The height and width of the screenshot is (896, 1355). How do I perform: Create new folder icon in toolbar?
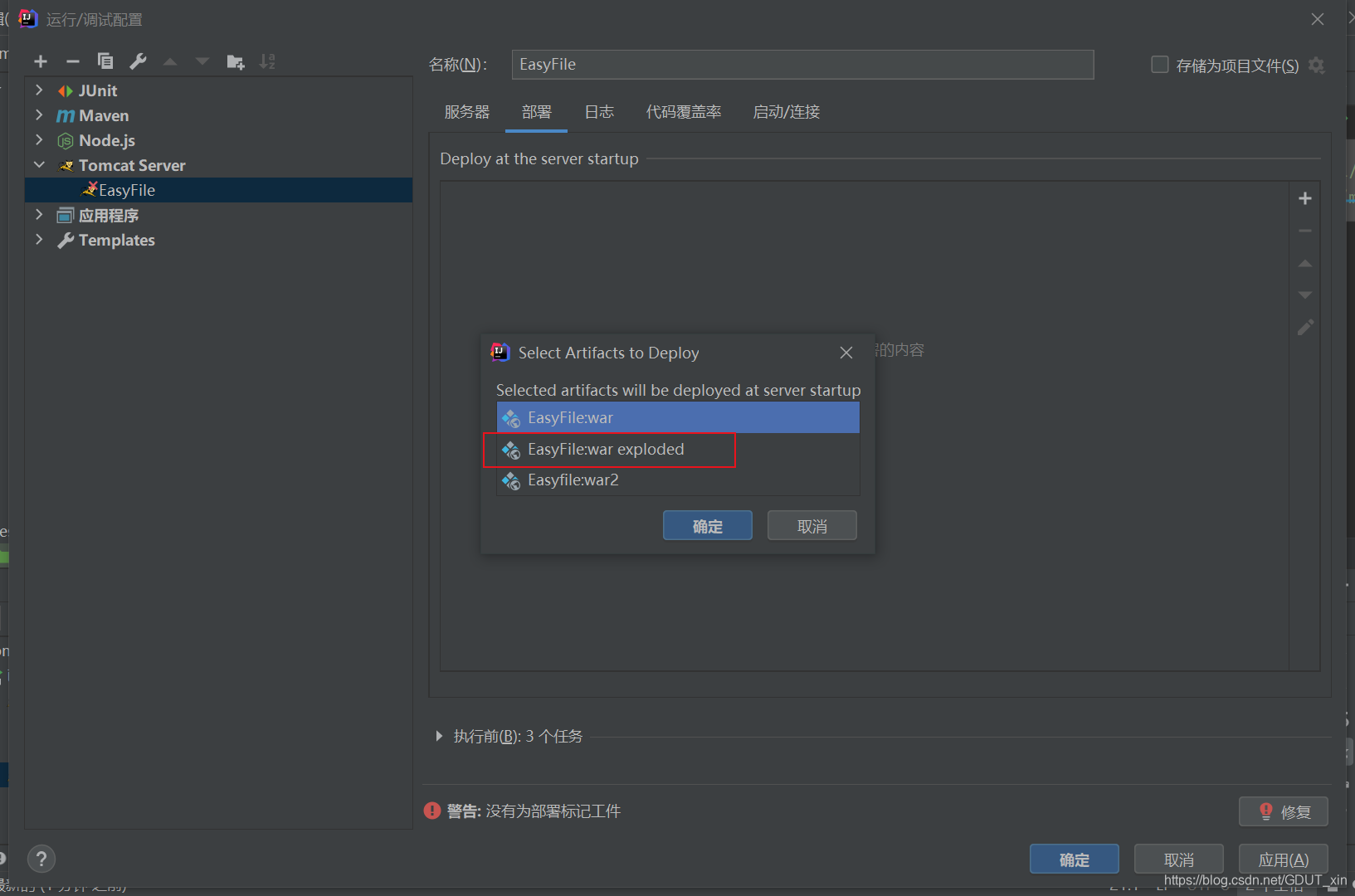pyautogui.click(x=236, y=61)
